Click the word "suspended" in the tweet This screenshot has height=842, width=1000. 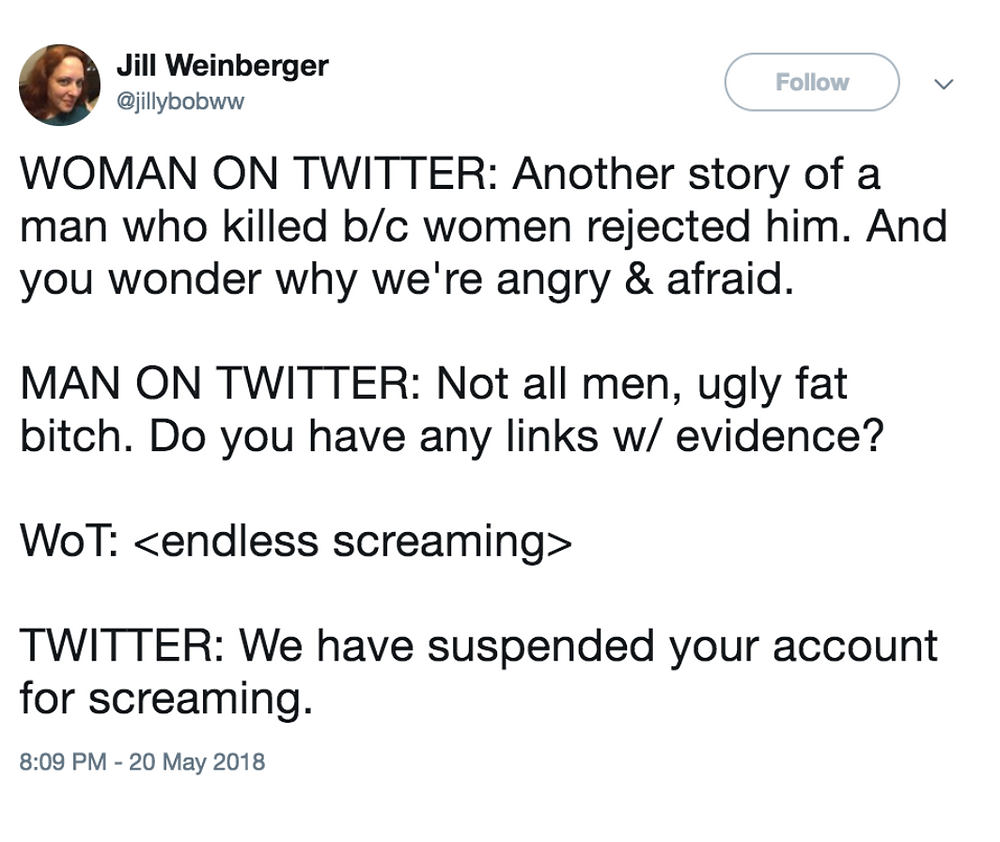[541, 647]
